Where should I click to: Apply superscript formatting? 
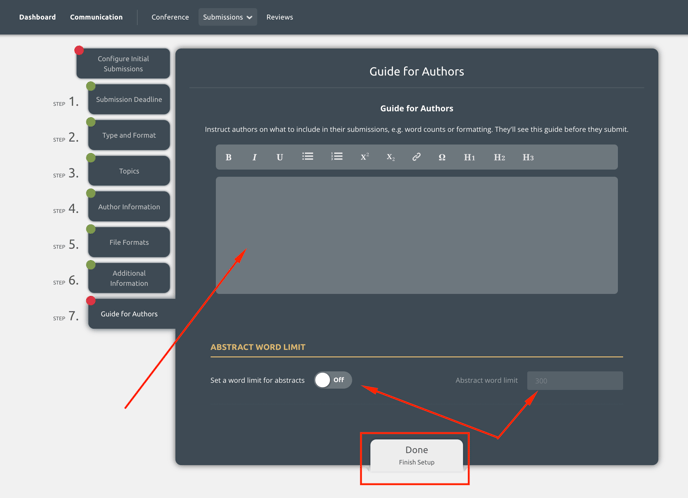pos(365,157)
